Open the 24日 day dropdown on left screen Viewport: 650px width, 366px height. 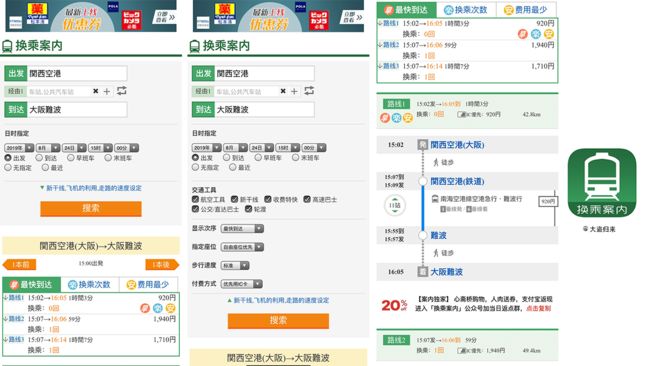[74, 148]
